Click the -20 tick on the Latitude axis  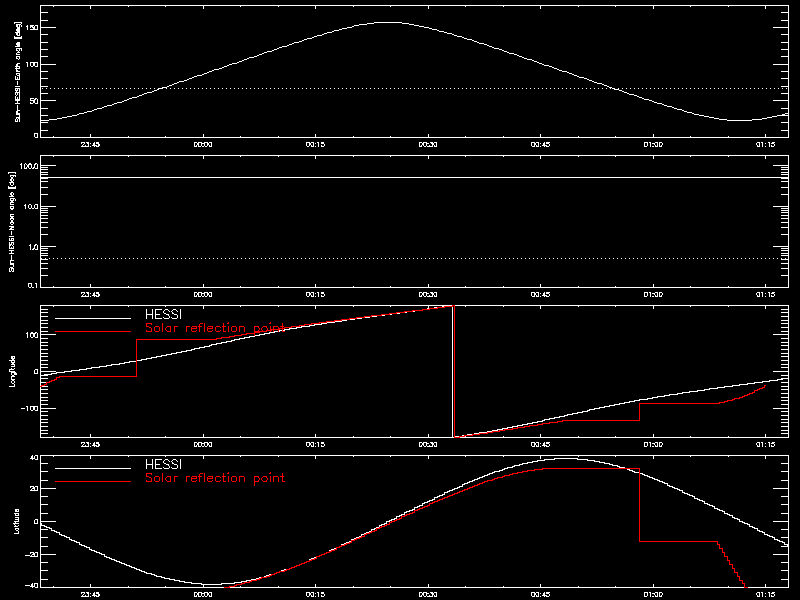point(31,555)
